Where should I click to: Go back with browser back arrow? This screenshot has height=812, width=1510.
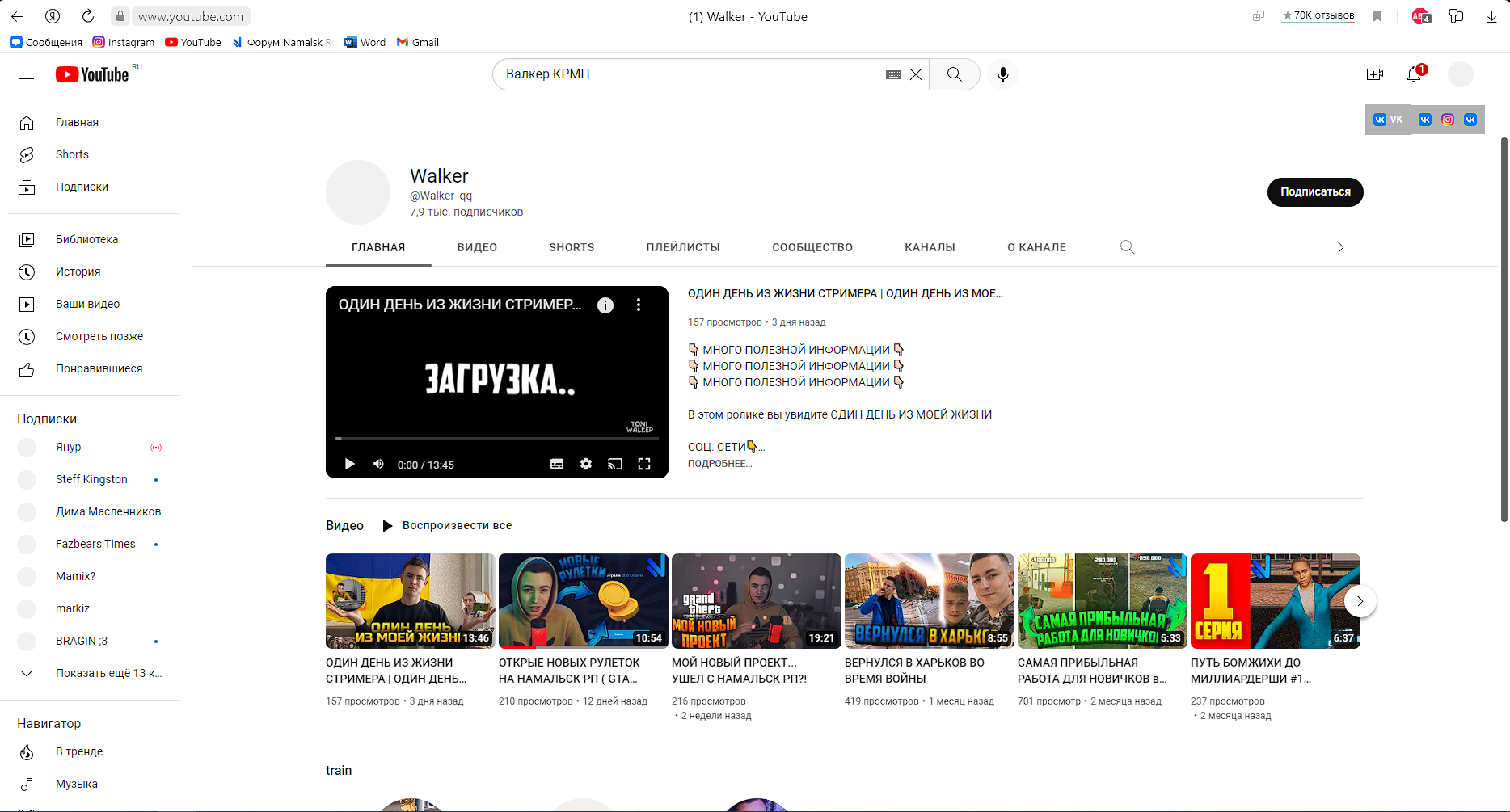pyautogui.click(x=17, y=16)
